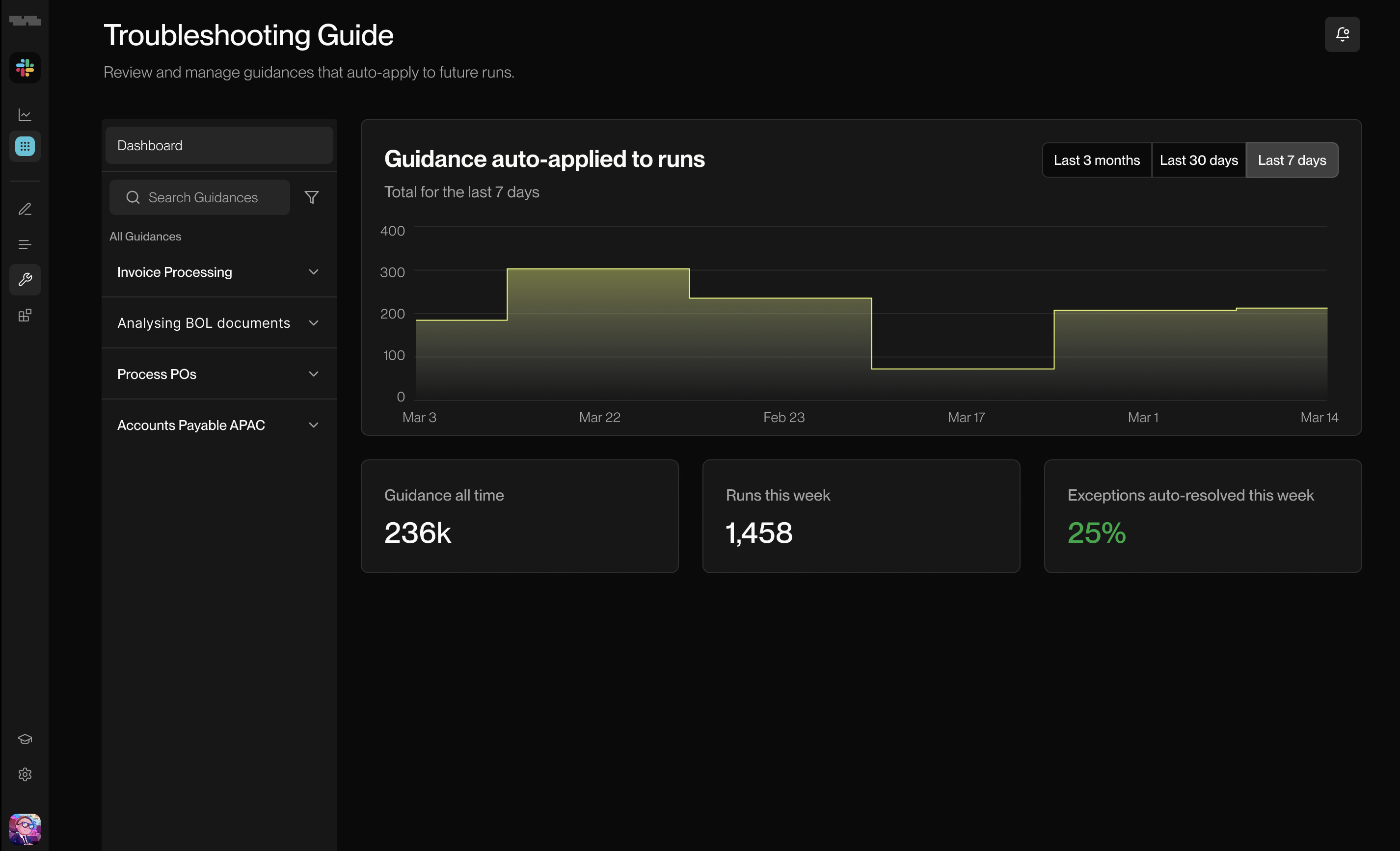Image resolution: width=1400 pixels, height=851 pixels.
Task: Open the settings gear icon
Action: tap(25, 774)
